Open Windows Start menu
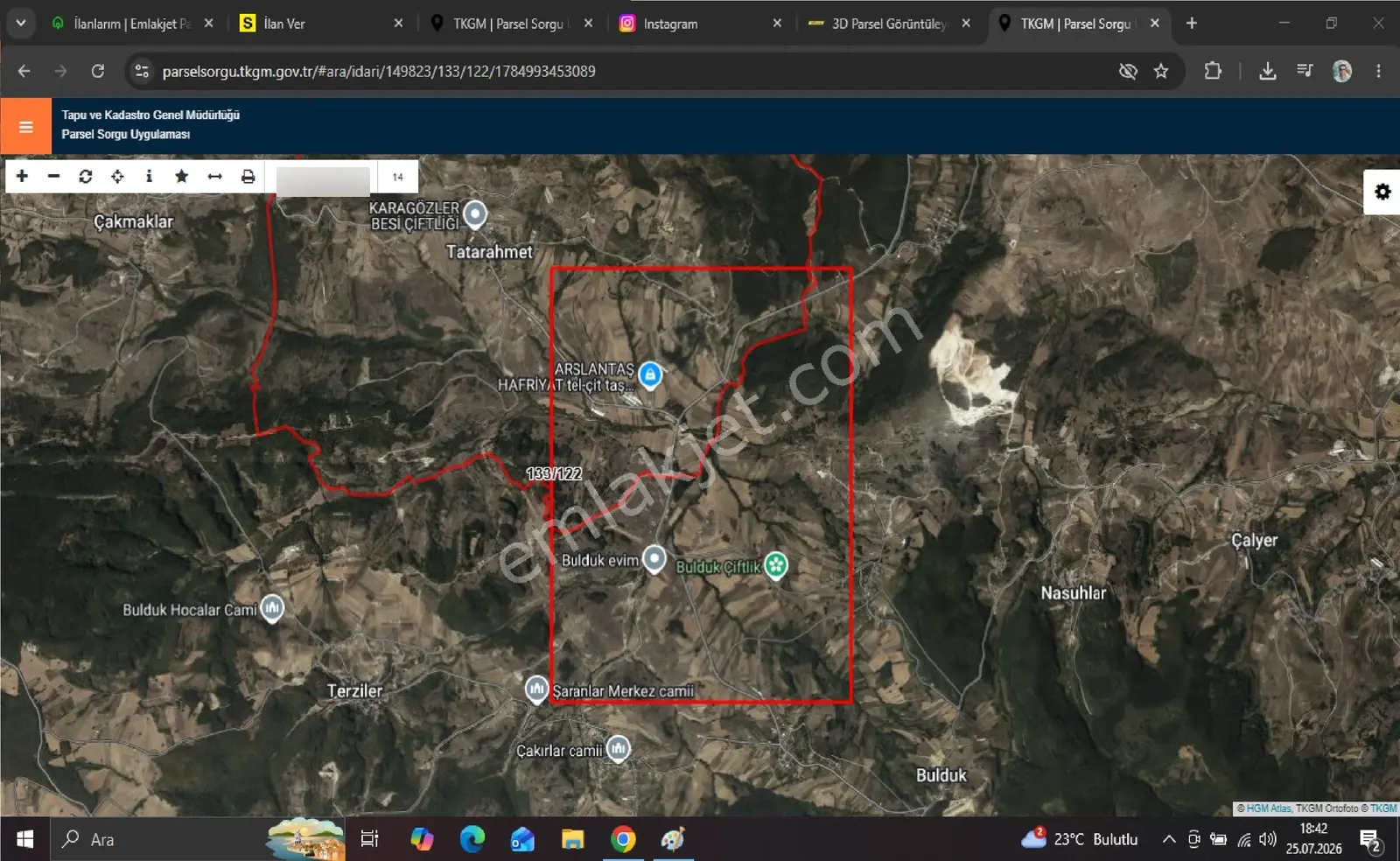 (24, 839)
